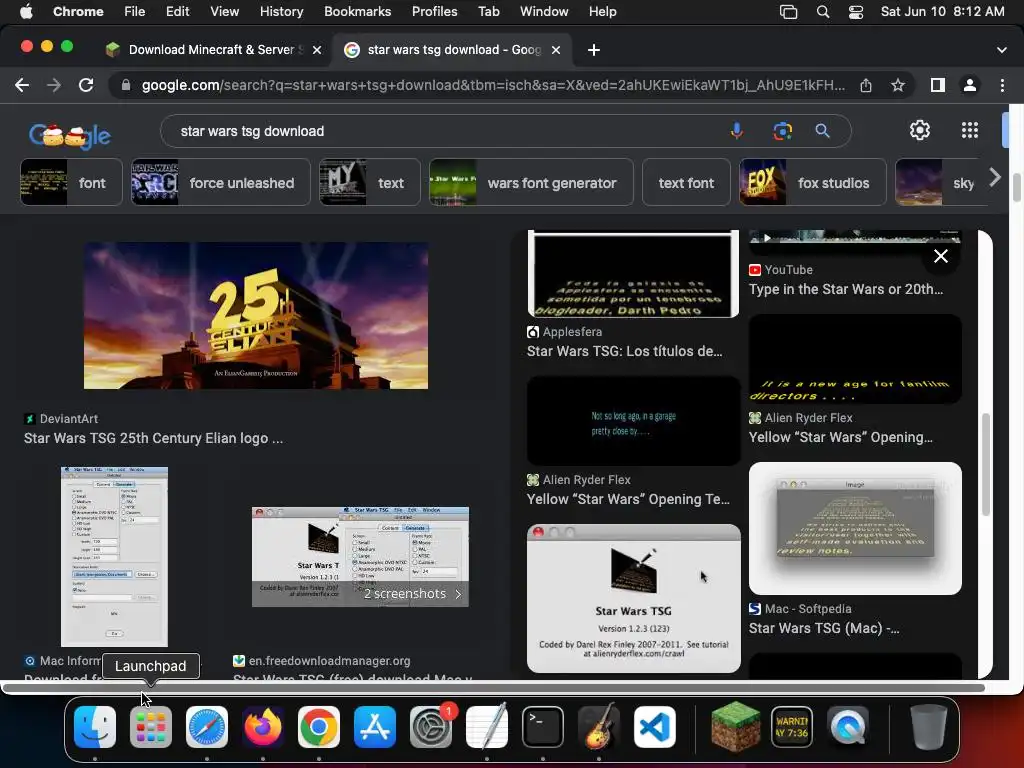Go back to the previous page
Image resolution: width=1024 pixels, height=768 pixels.
(x=22, y=85)
